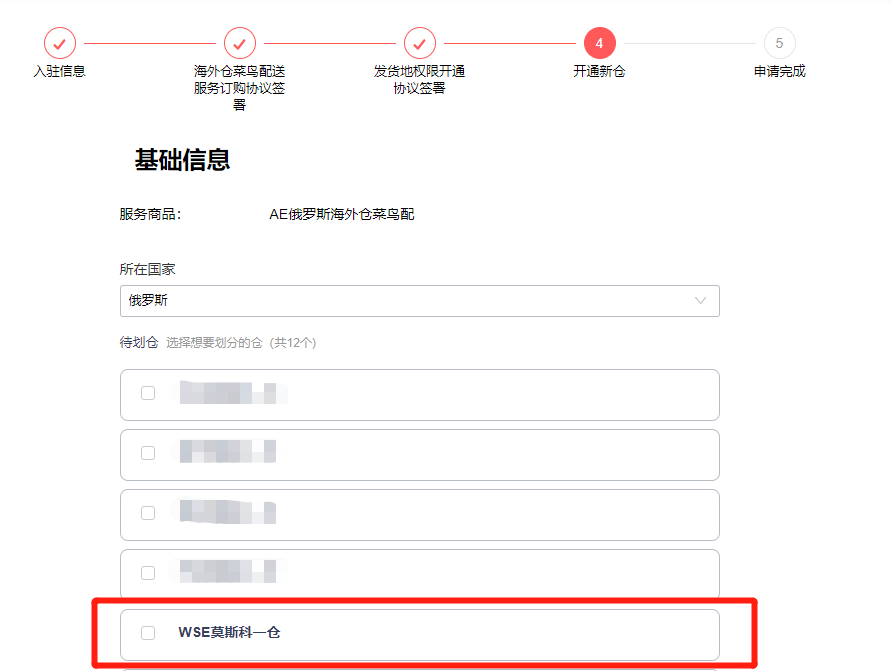Image resolution: width=892 pixels, height=671 pixels.
Task: Click the checkmark icon above 海外仓菜鸟配送服务订购协议签署
Action: click(240, 43)
